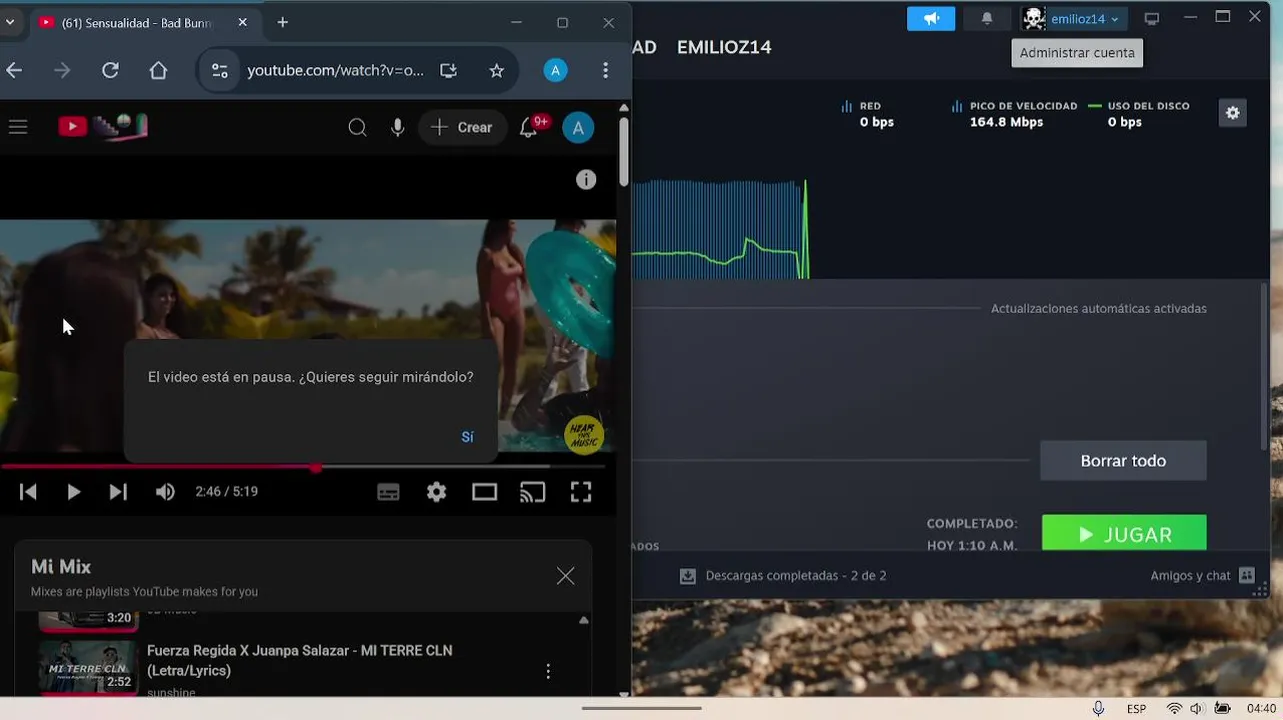Screen dimensions: 1283x720
Task: Open MI TERRE CLN video thumbnail
Action: [88, 666]
